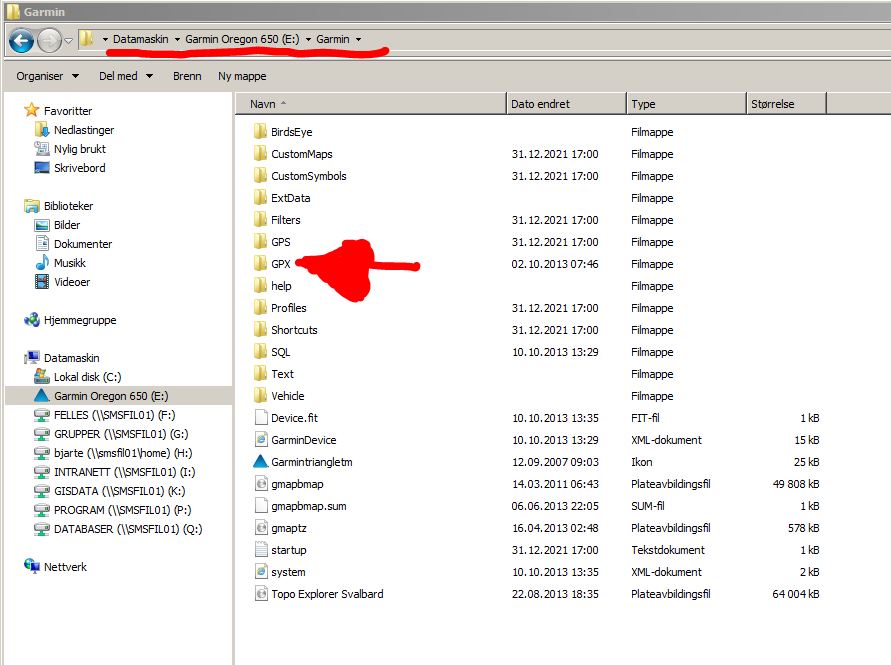Select the Topo Explorer Svalbard file
The width and height of the screenshot is (891, 665).
tap(326, 594)
